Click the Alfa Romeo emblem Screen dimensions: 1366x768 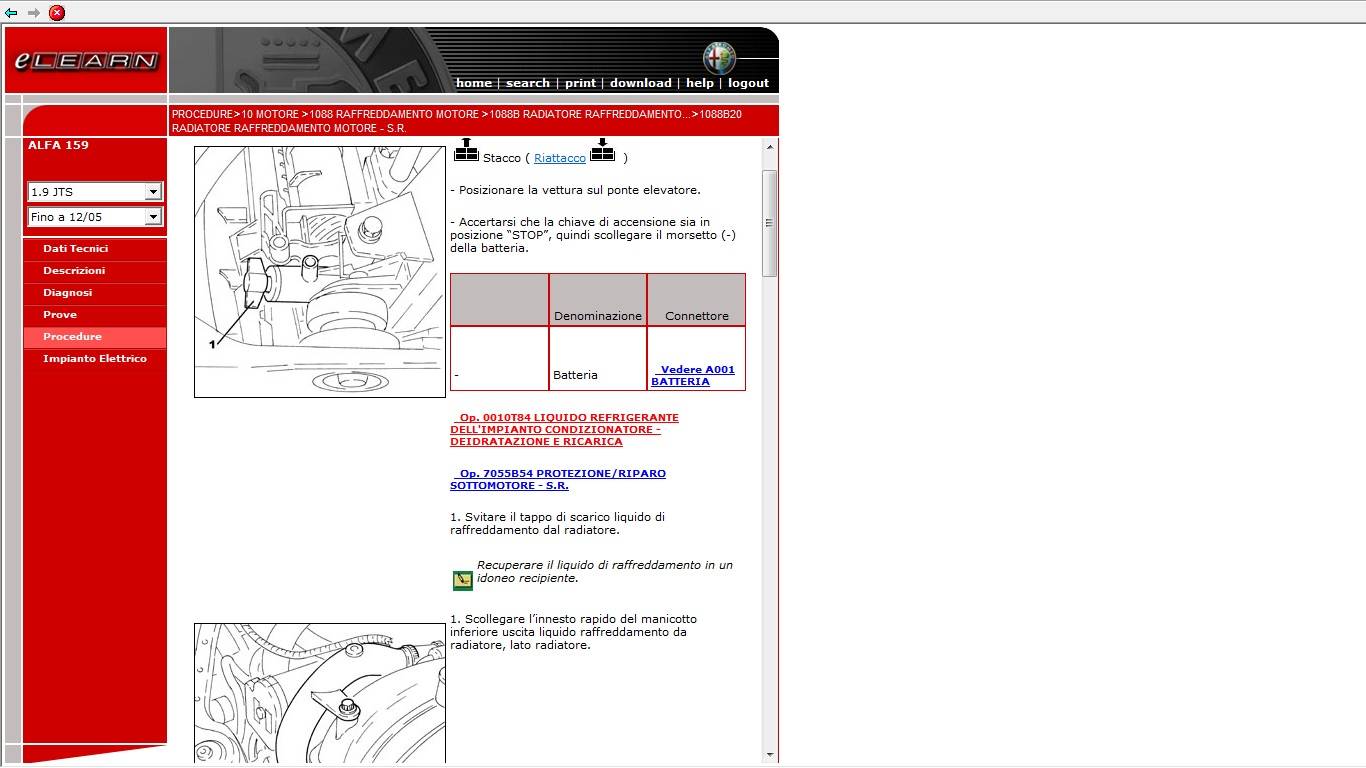coord(718,58)
